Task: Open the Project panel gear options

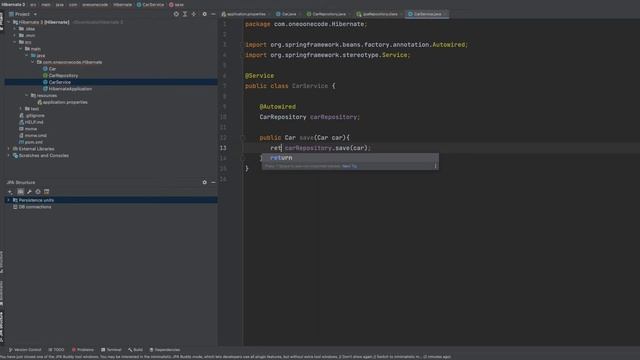Action: click(x=204, y=14)
